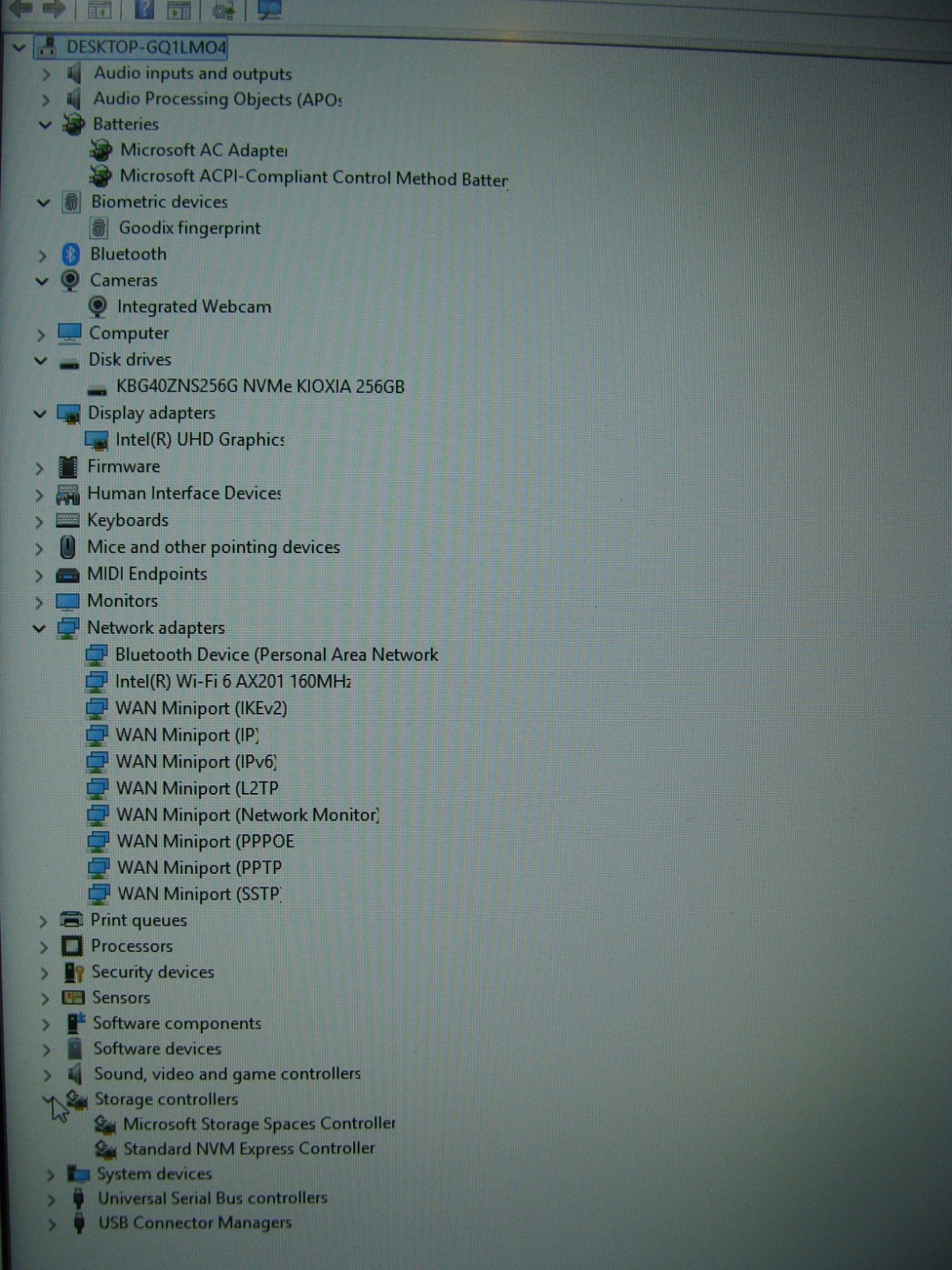The width and height of the screenshot is (952, 1270).
Task: Select Intel(R) UHD Graphics adapter
Action: tap(200, 440)
